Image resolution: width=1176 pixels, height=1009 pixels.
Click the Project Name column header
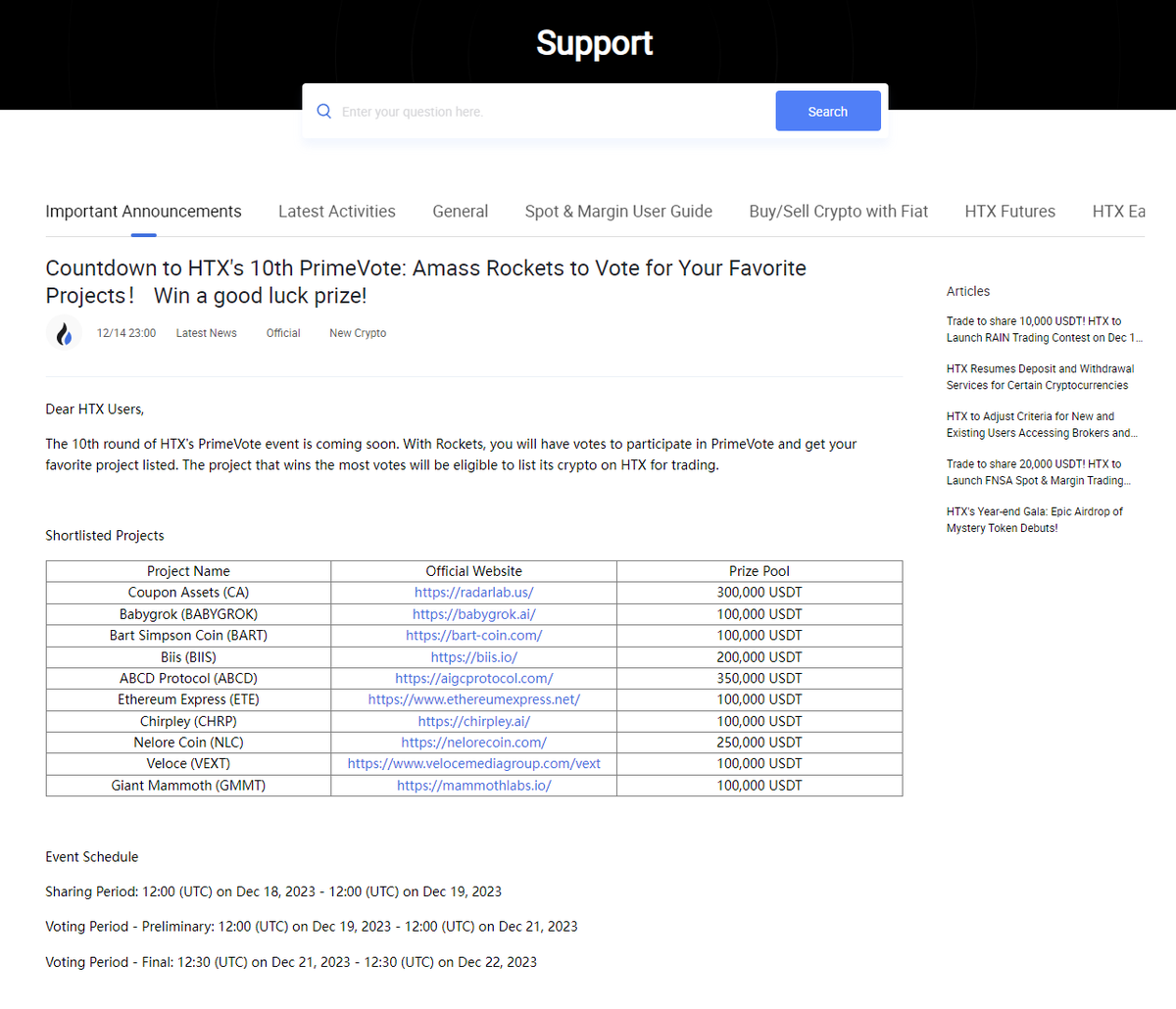(188, 571)
